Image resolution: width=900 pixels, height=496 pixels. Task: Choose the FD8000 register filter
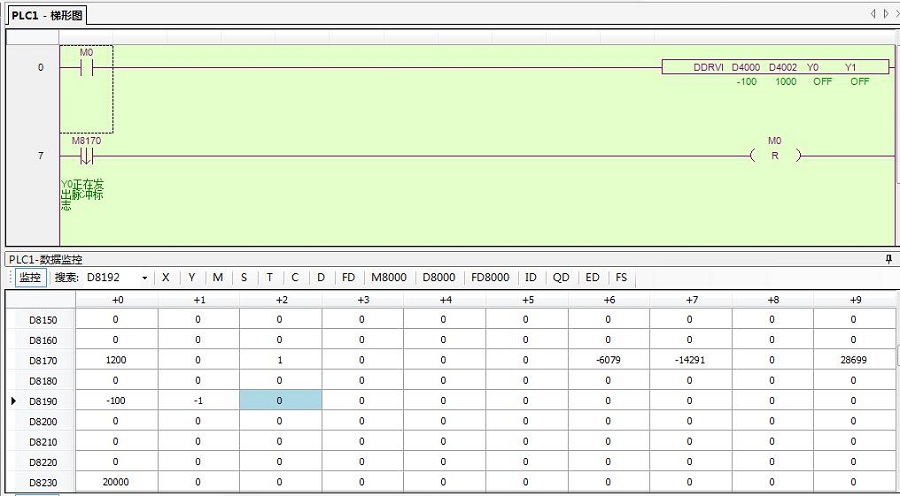(491, 277)
